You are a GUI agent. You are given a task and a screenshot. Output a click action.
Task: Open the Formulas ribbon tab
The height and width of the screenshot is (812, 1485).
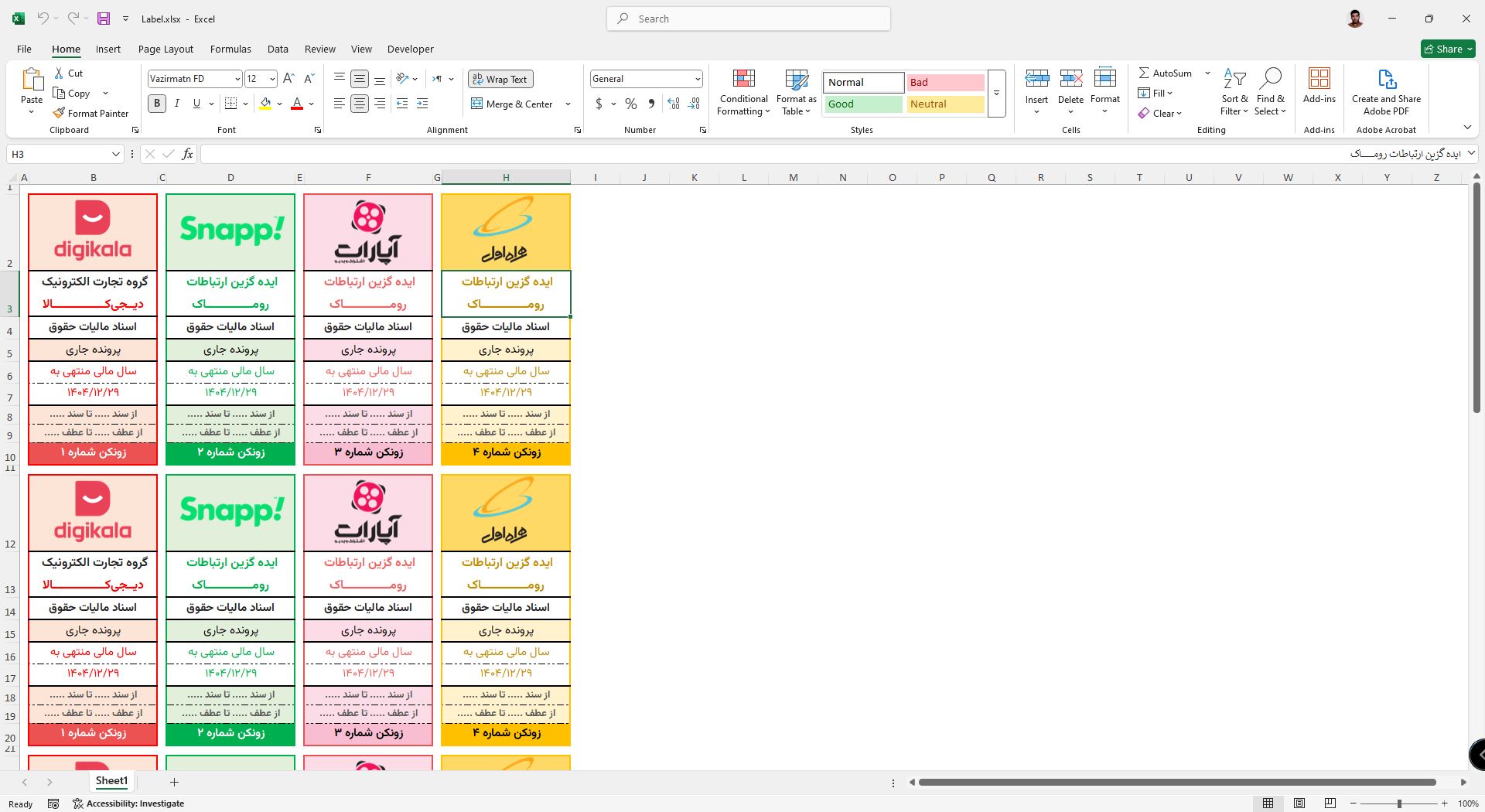click(x=230, y=49)
